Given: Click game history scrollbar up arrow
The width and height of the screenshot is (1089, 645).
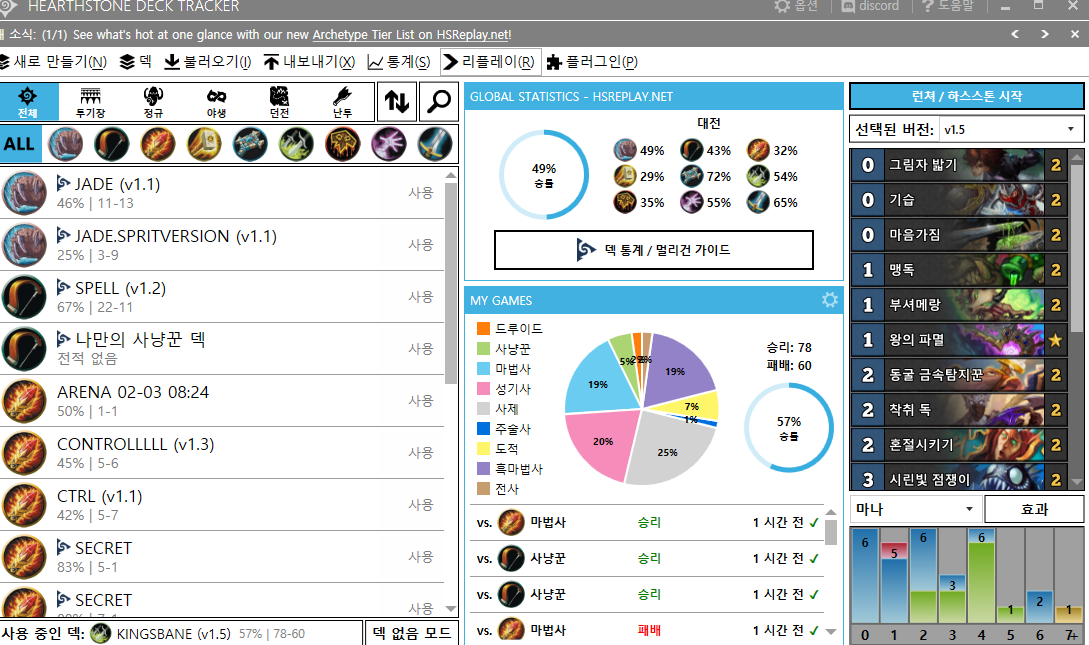Looking at the screenshot, I should (831, 513).
